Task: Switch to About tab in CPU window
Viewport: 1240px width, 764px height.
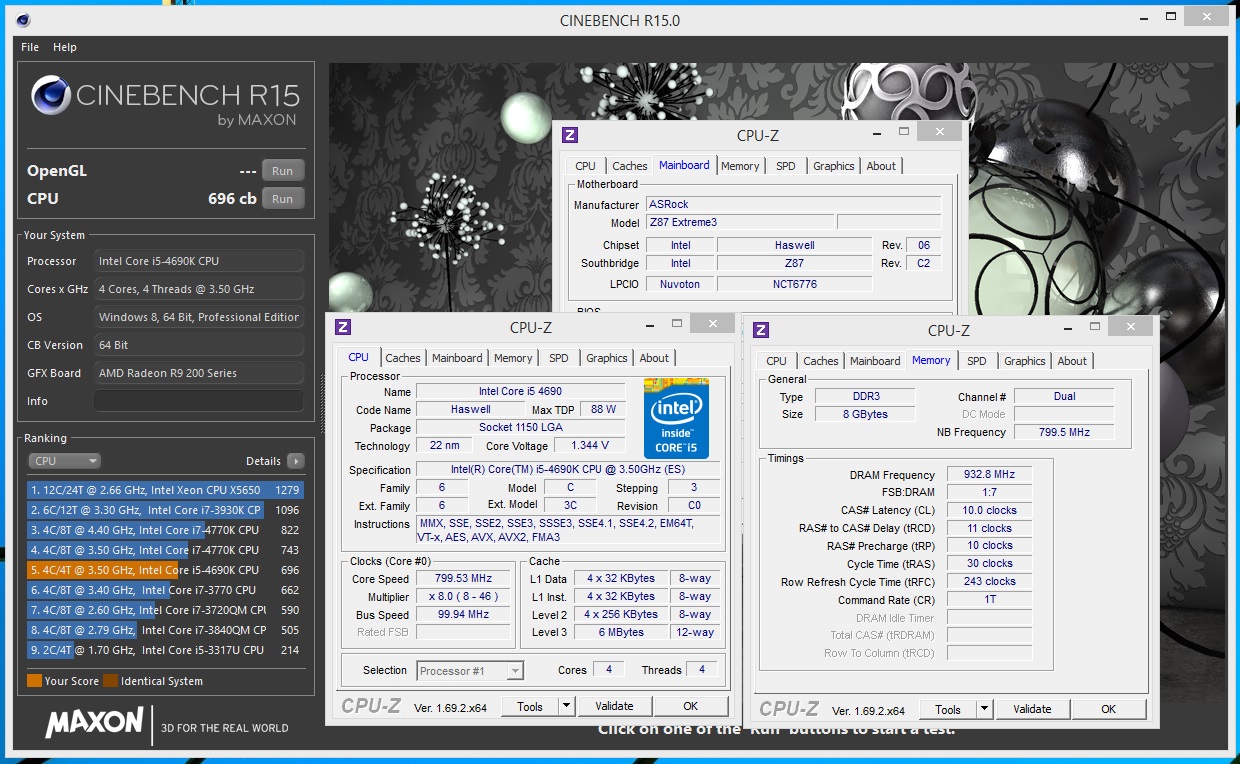Action: pyautogui.click(x=654, y=358)
